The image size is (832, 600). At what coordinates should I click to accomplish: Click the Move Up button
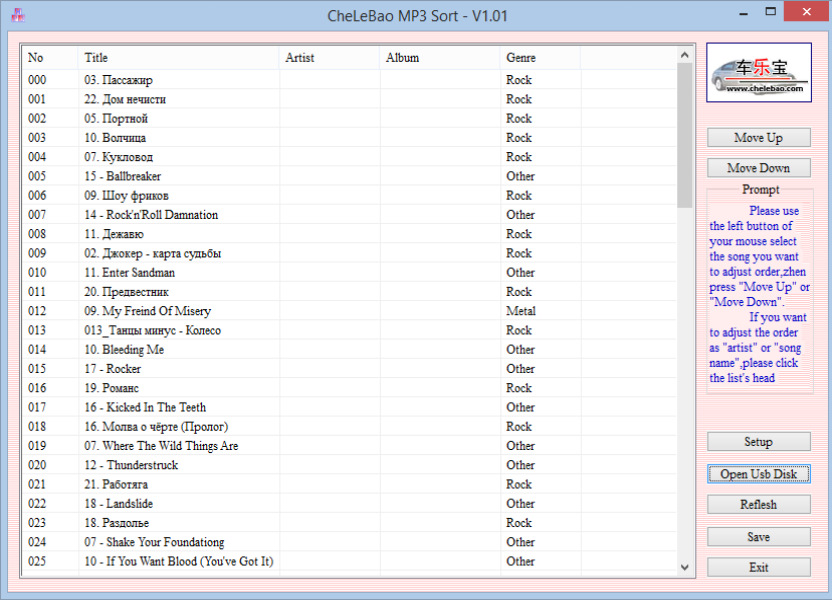tap(759, 138)
